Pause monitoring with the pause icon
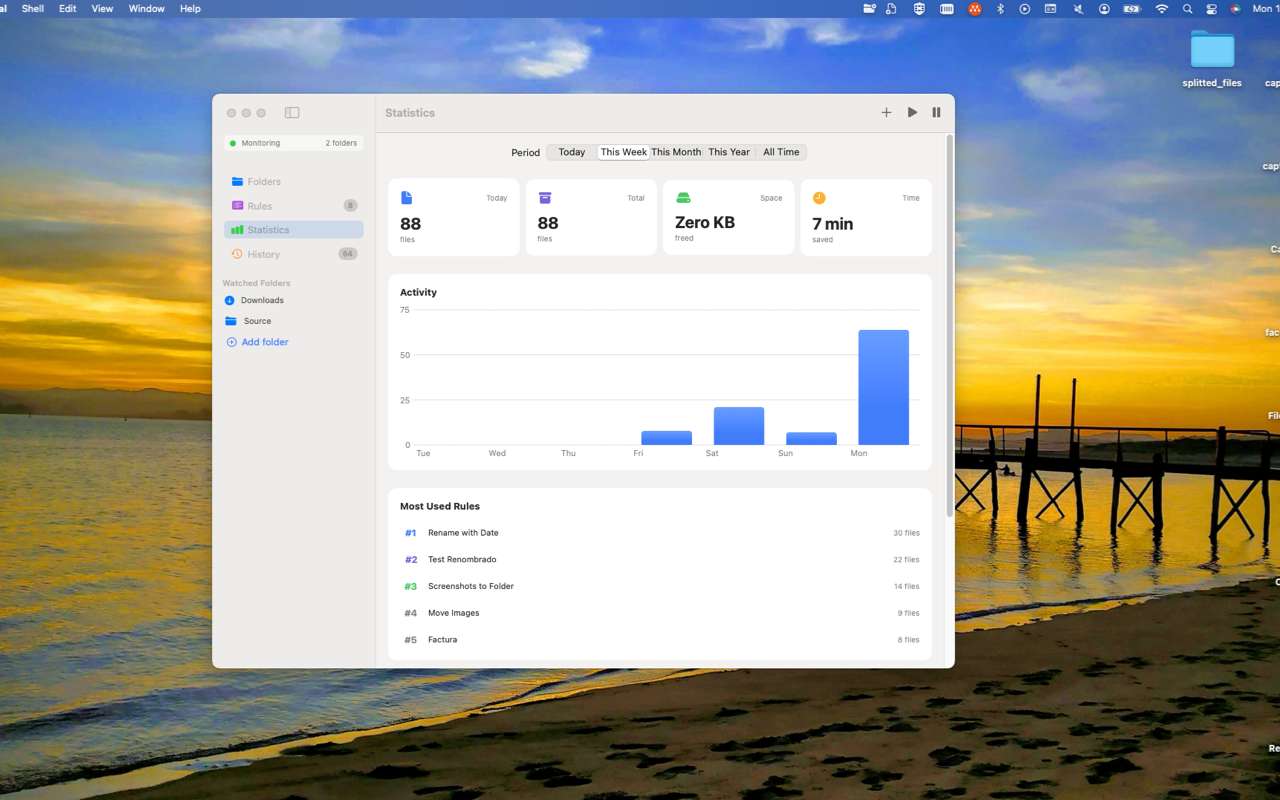Viewport: 1280px width, 800px height. [x=936, y=113]
